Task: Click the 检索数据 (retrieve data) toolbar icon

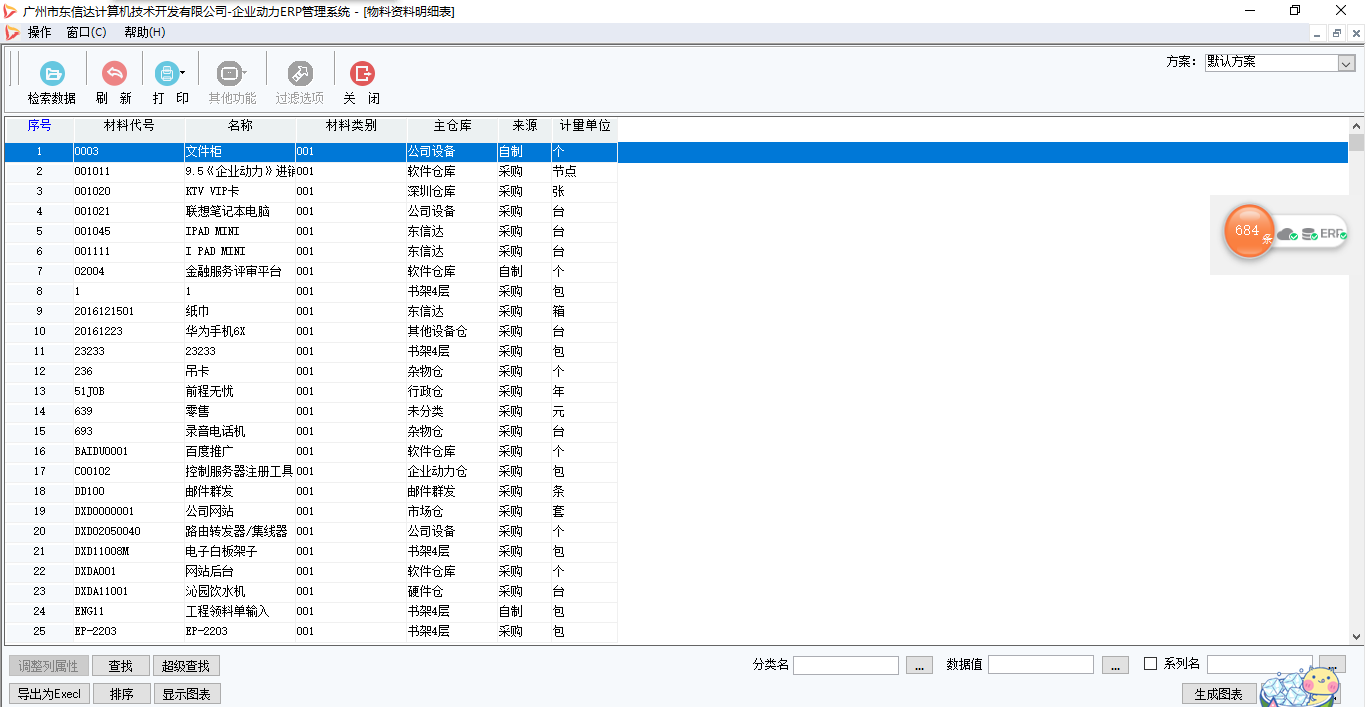Action: 51,74
